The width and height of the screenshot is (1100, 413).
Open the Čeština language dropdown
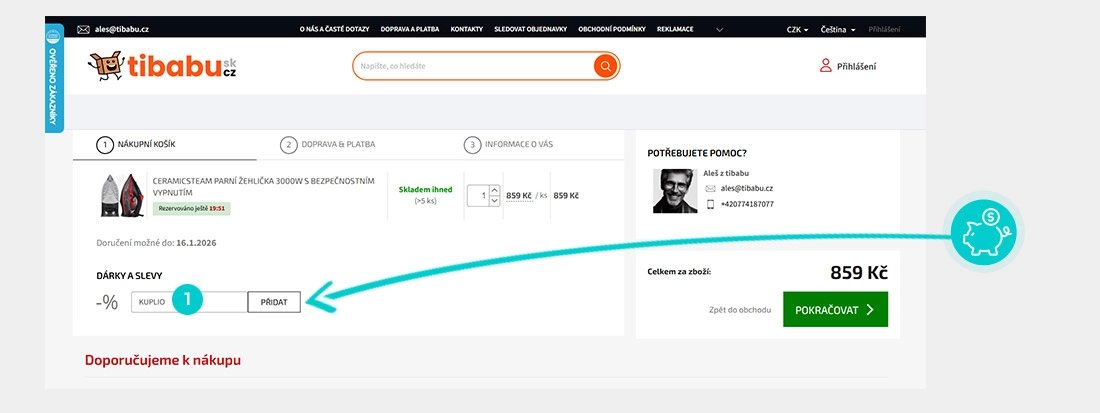(x=838, y=29)
